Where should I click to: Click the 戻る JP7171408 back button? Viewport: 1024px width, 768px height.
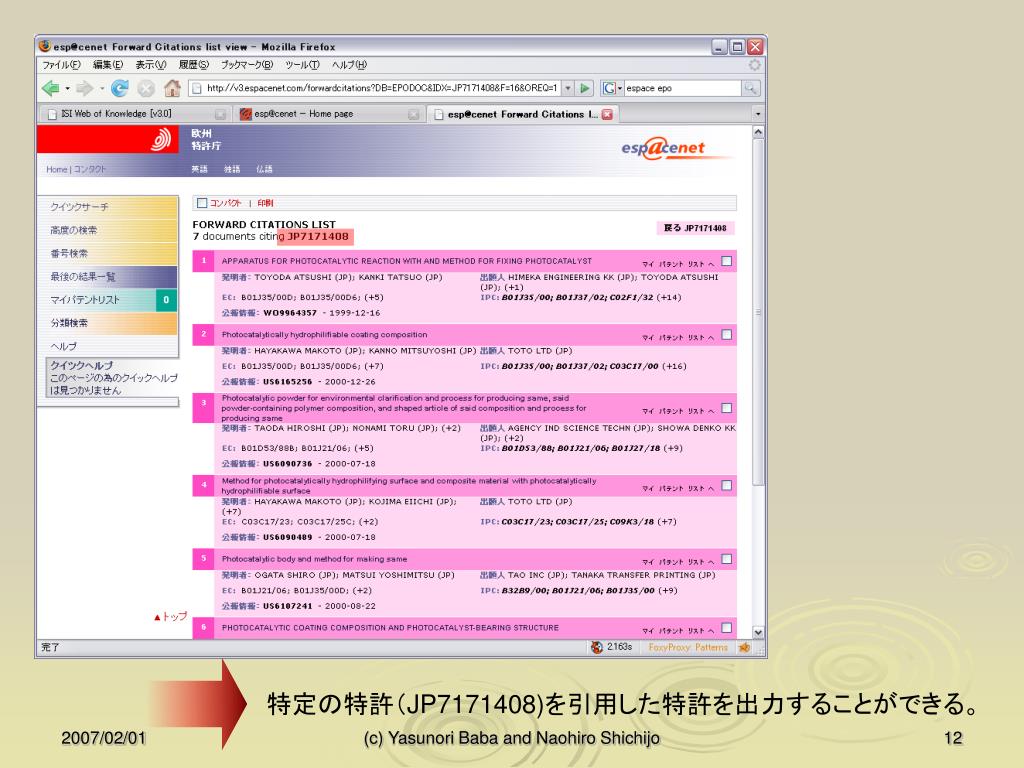pyautogui.click(x=695, y=228)
